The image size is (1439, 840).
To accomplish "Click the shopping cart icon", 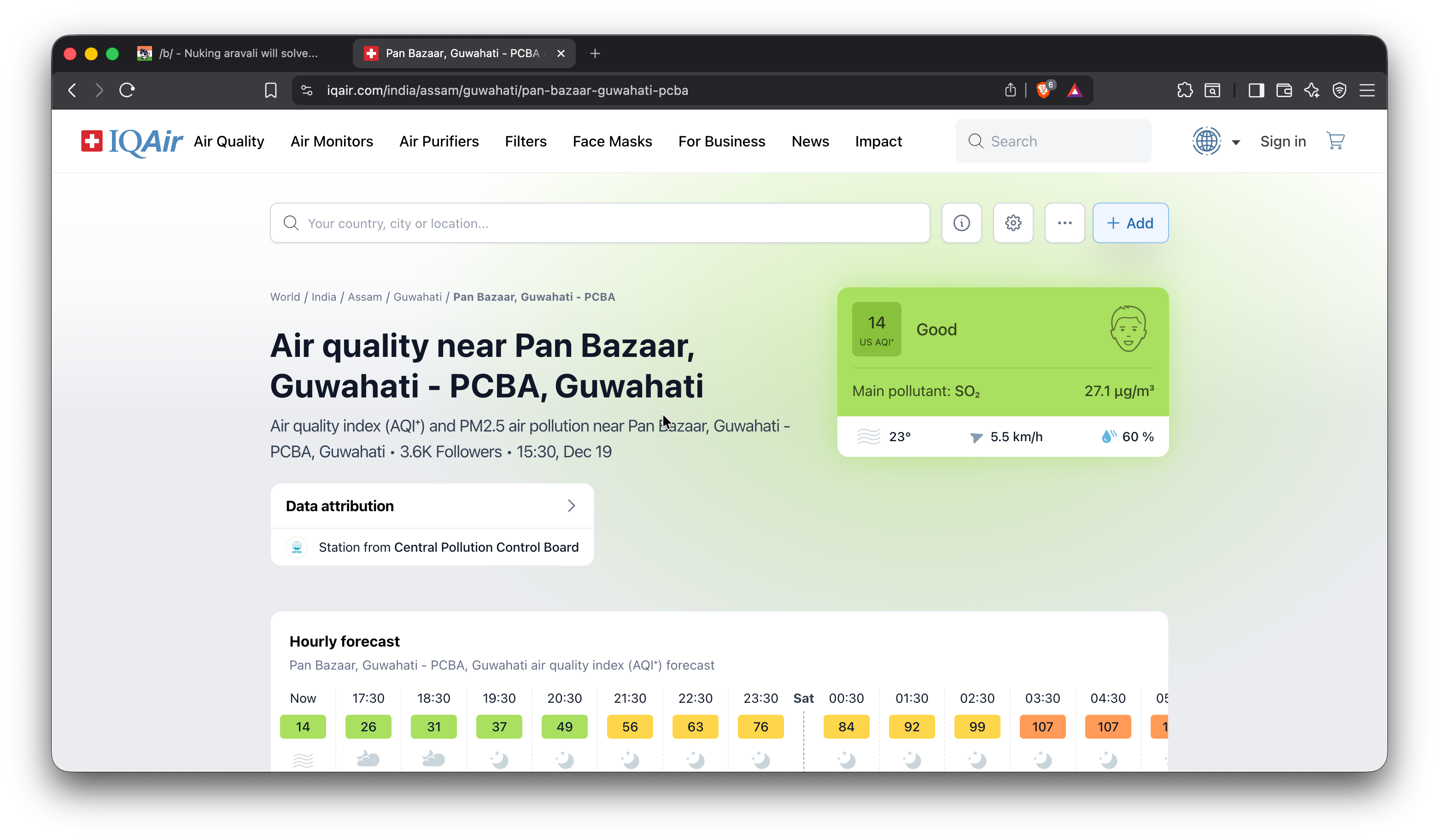I will [1335, 141].
